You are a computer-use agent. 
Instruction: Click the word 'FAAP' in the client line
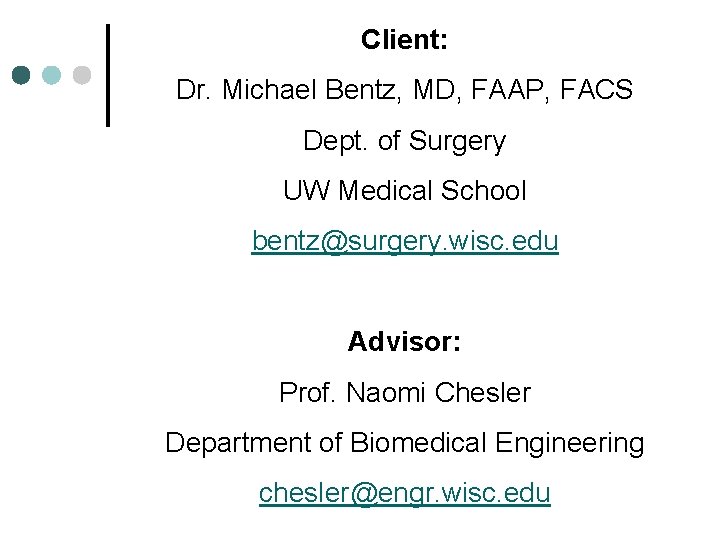[x=508, y=91]
